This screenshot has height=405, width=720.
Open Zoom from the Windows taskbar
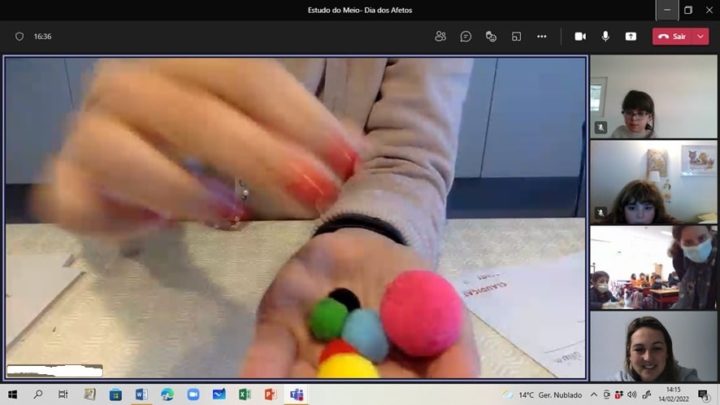193,395
